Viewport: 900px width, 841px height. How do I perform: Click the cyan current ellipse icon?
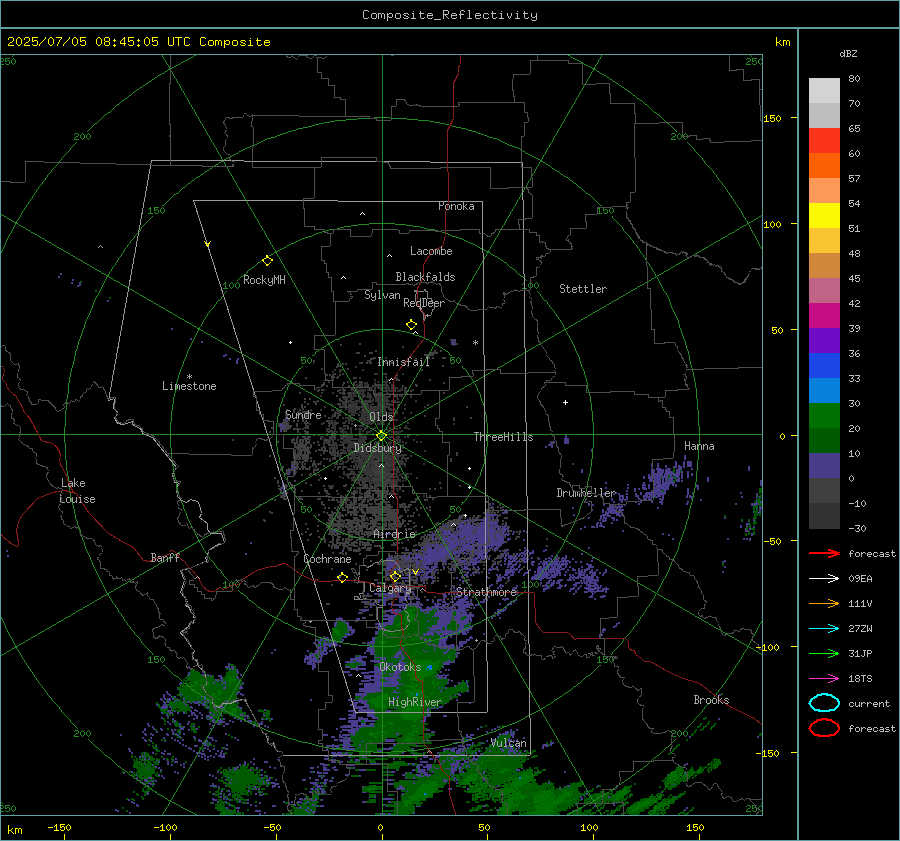pyautogui.click(x=824, y=703)
